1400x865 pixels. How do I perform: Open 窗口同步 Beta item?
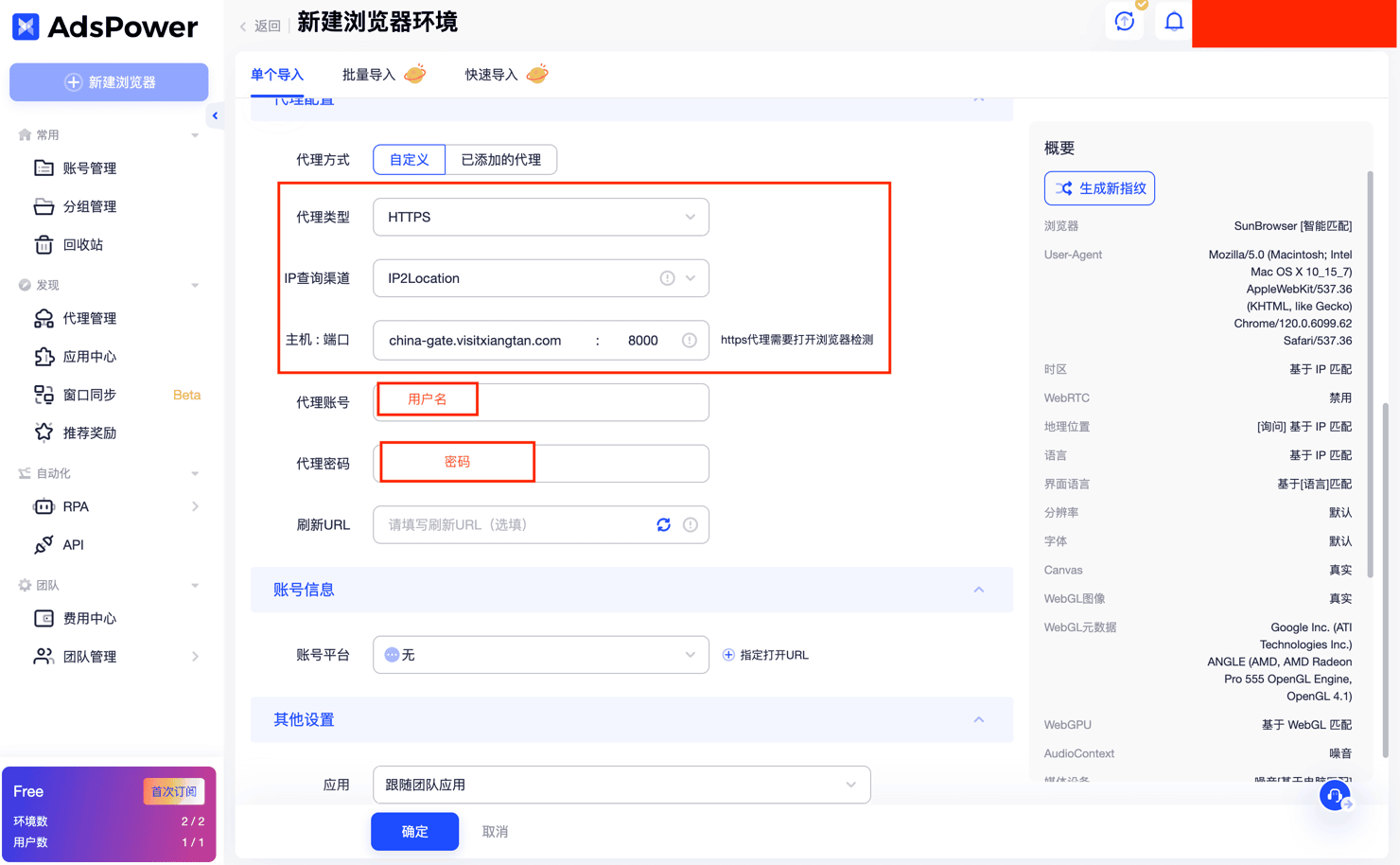(117, 395)
